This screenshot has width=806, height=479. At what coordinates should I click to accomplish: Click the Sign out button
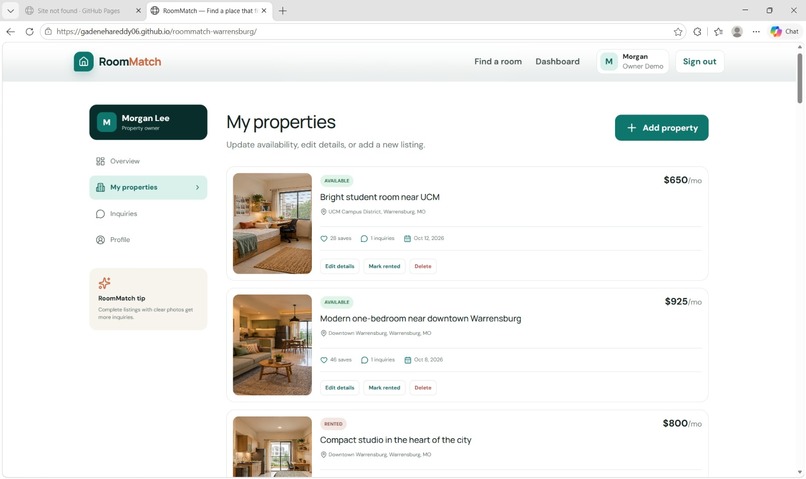click(699, 62)
